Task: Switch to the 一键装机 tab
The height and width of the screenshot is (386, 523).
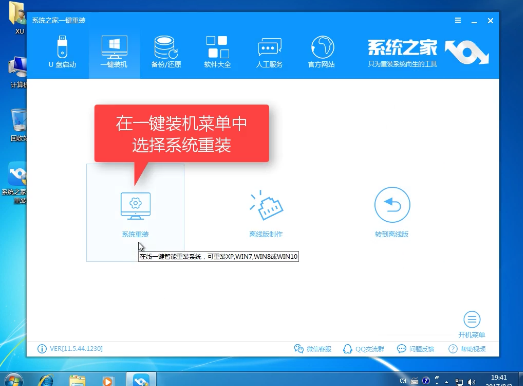Action: pos(114,52)
